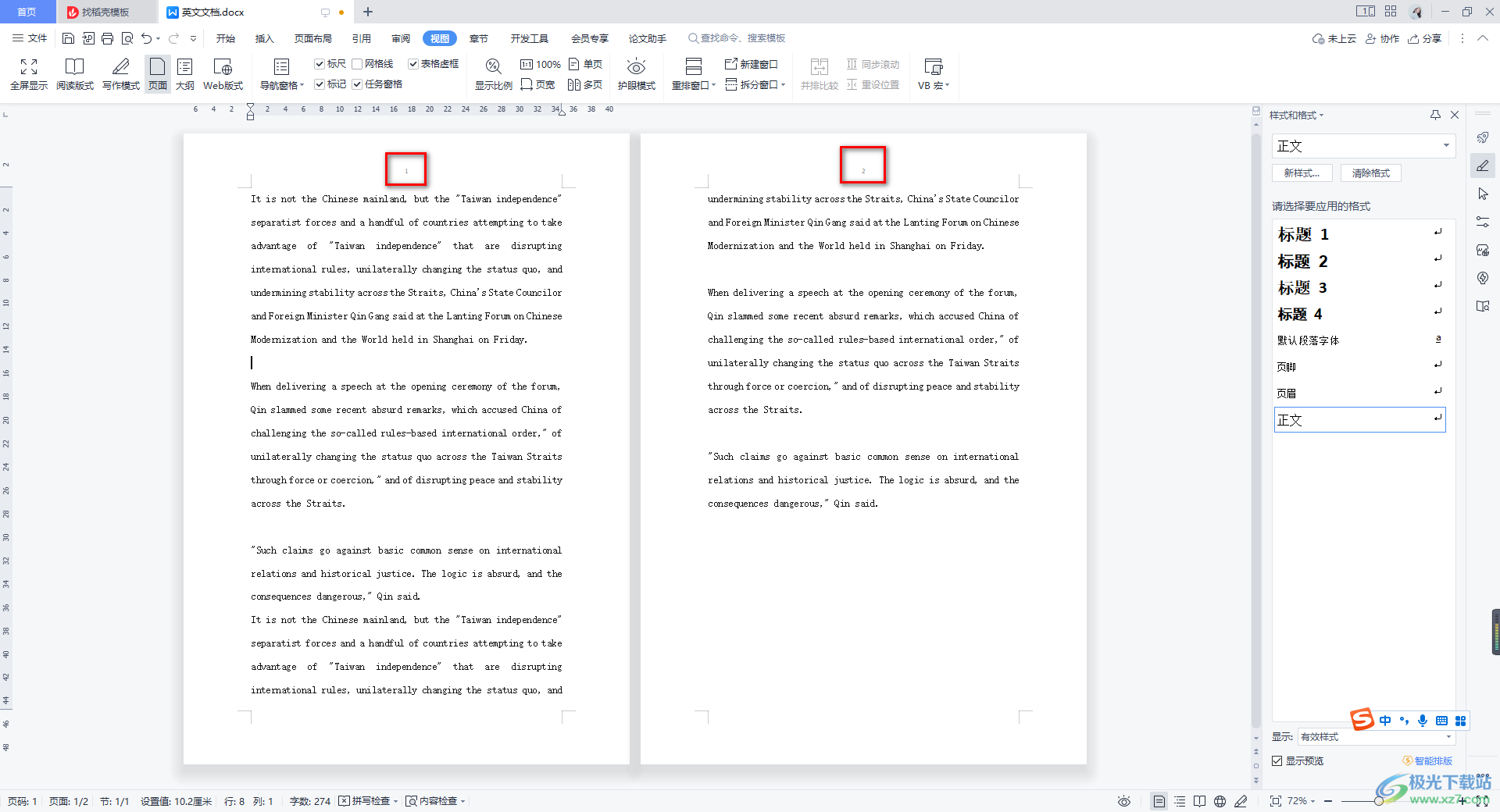Click the Clear formatting (清除格式) button
Screen dimensions: 1500x812
1371,173
